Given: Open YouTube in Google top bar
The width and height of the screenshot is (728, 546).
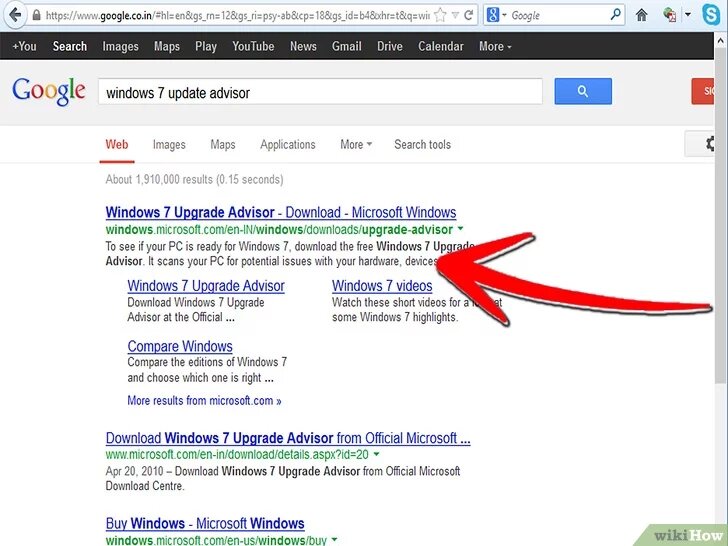Looking at the screenshot, I should coord(253,46).
